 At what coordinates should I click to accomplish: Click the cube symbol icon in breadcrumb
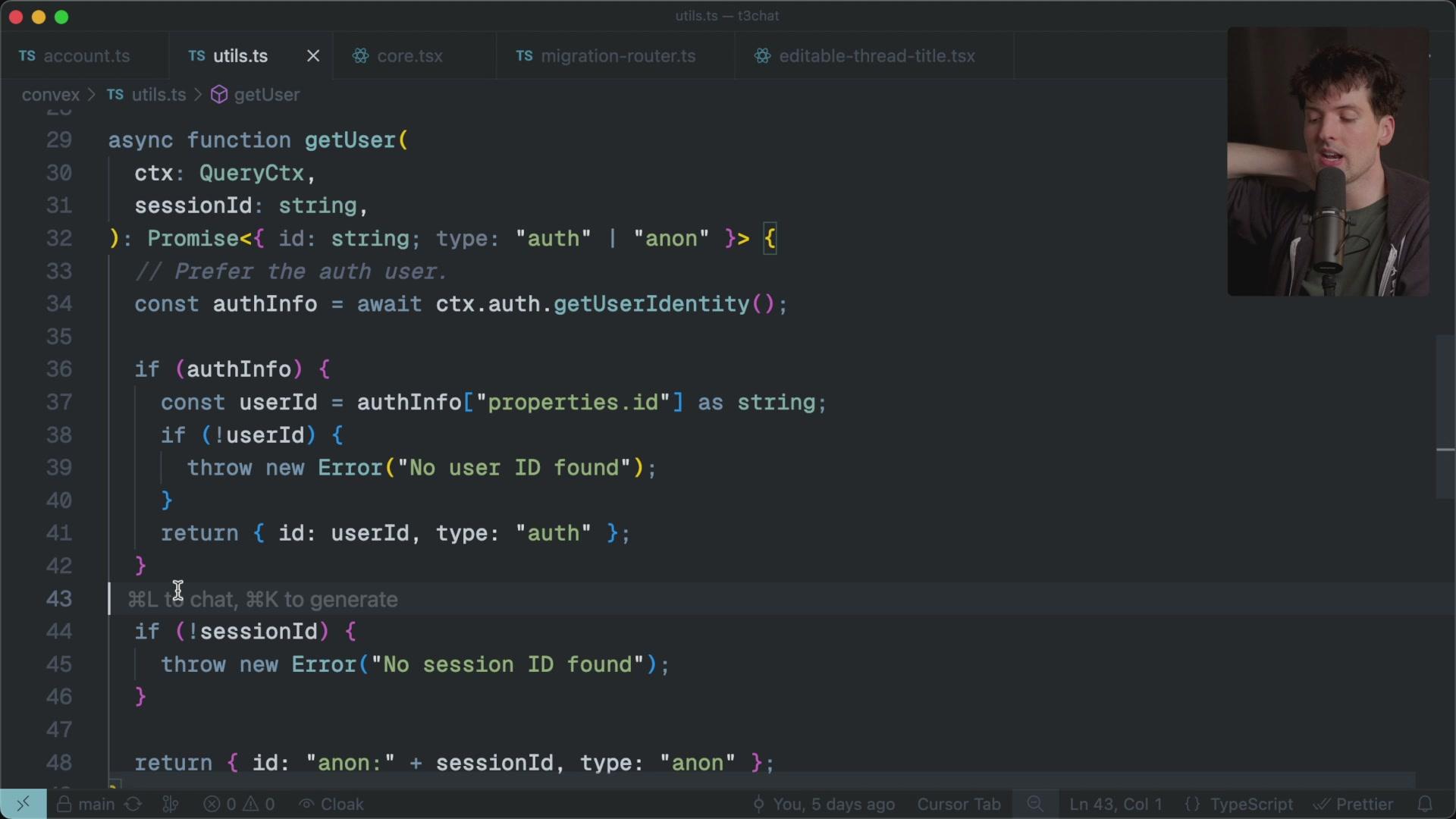point(219,95)
